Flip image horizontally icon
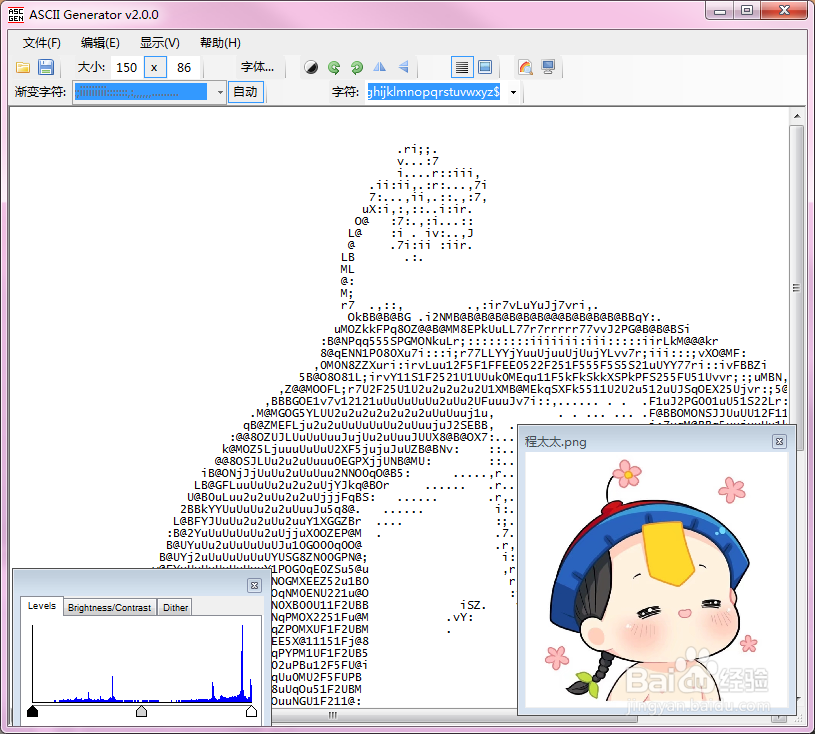Image resolution: width=815 pixels, height=734 pixels. [380, 67]
